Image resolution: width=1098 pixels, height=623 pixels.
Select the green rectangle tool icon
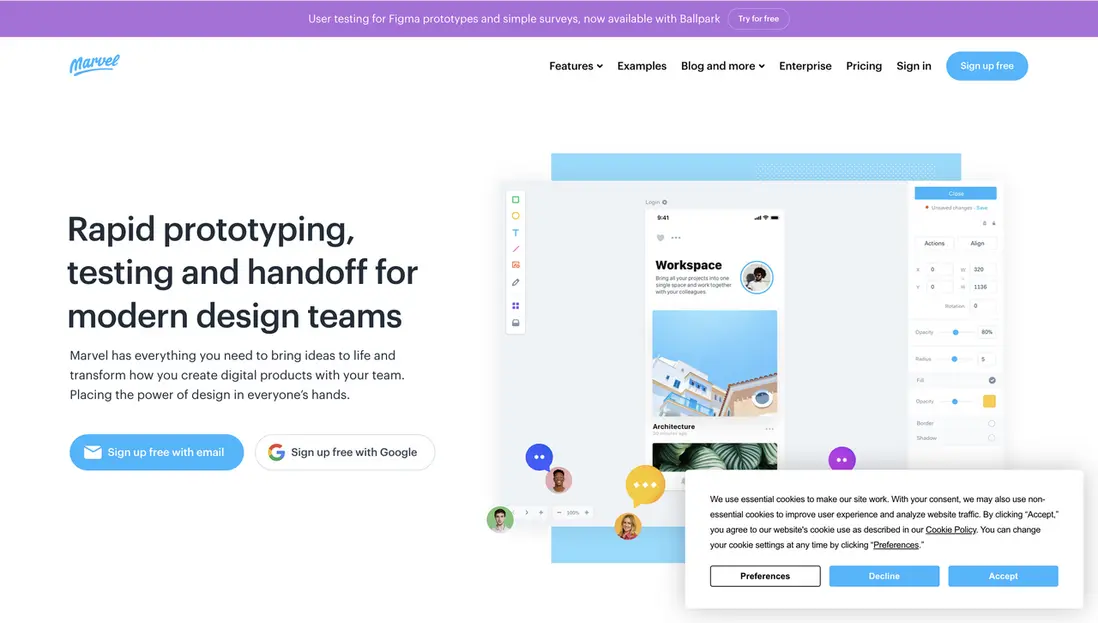(515, 200)
